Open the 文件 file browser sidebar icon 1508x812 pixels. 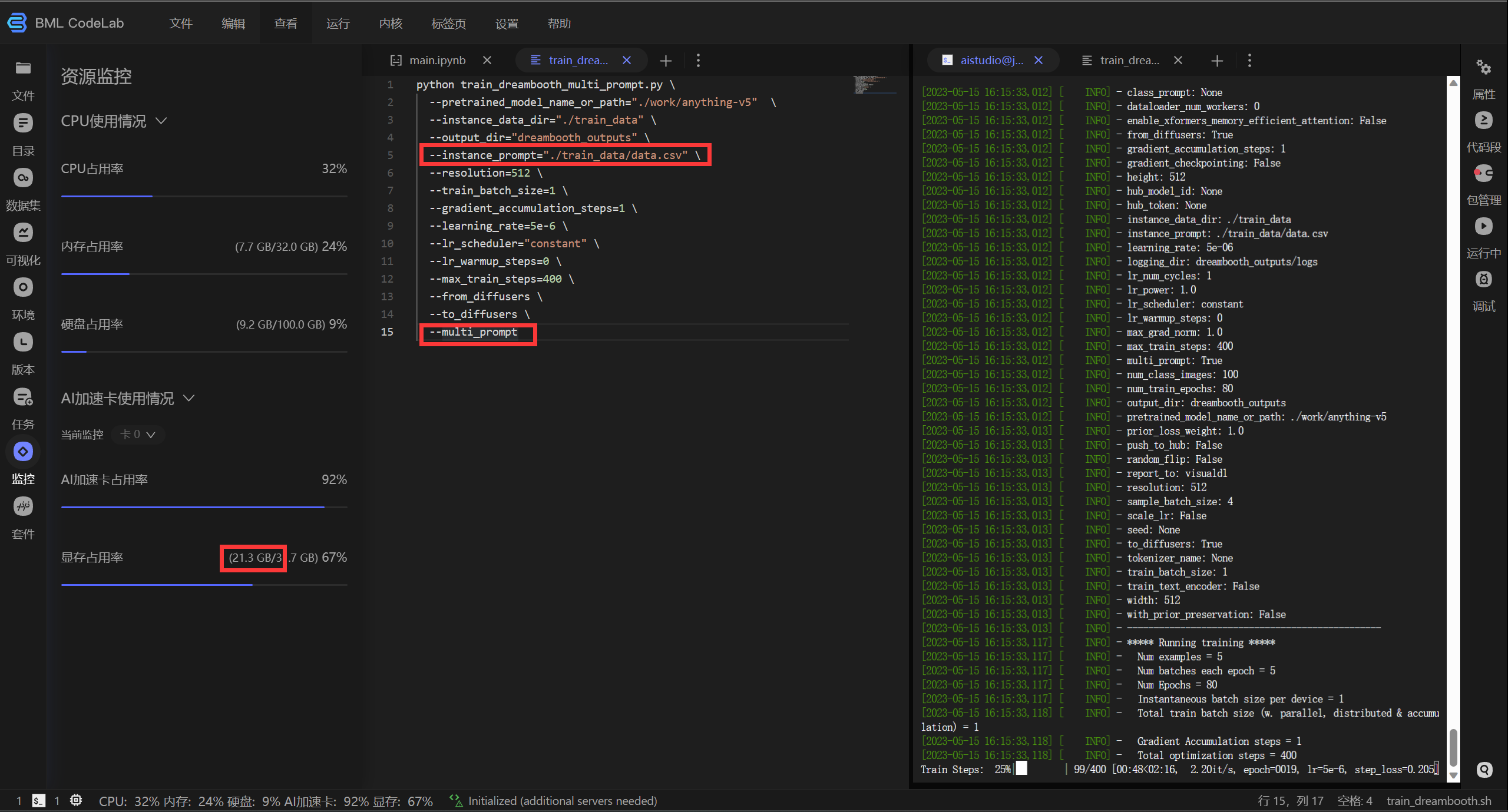pos(23,69)
